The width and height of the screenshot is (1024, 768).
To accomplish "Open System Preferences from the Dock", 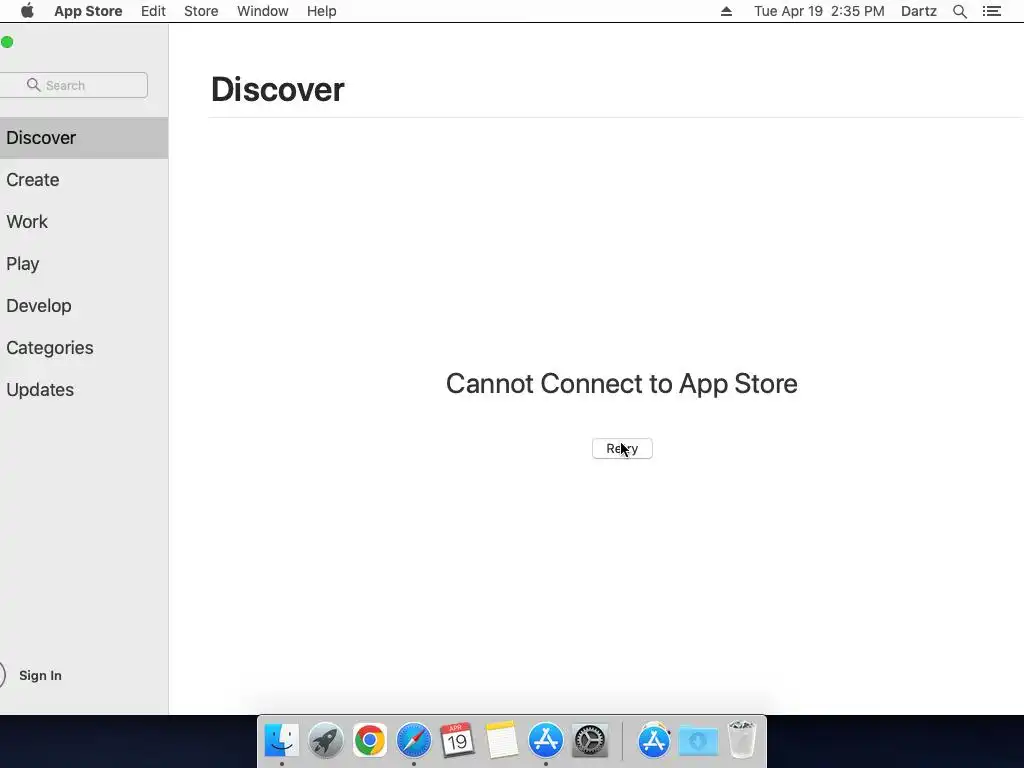I will [x=590, y=741].
